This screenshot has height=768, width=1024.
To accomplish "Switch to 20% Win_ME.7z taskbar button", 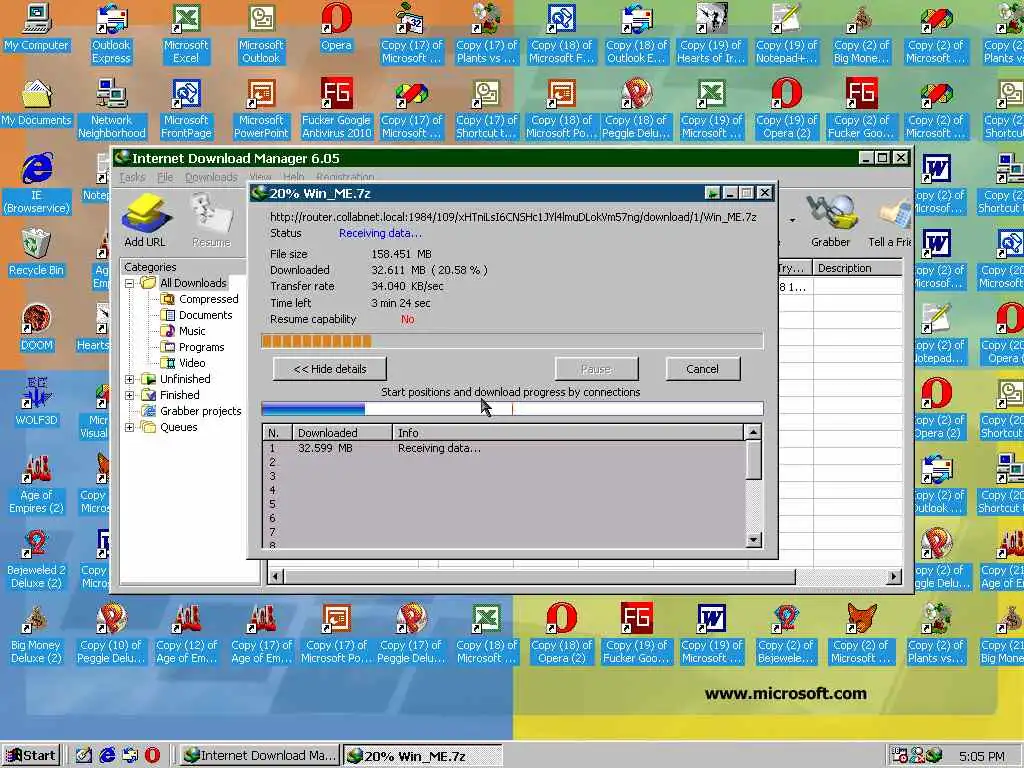I will point(423,756).
